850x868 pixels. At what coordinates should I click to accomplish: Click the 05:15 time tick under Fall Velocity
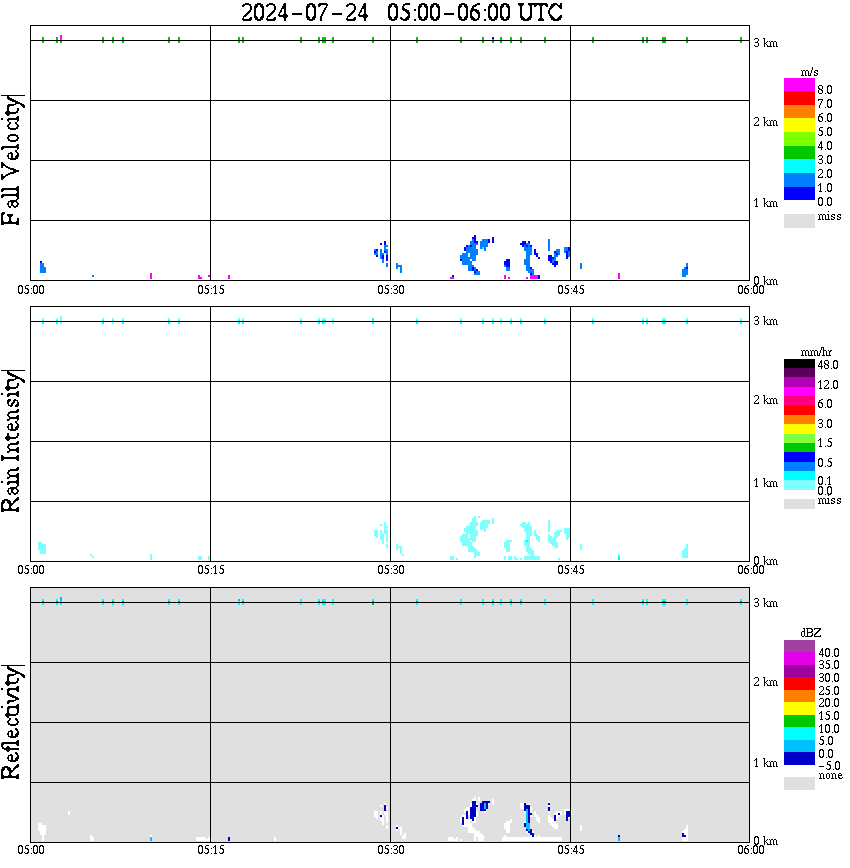tap(210, 290)
